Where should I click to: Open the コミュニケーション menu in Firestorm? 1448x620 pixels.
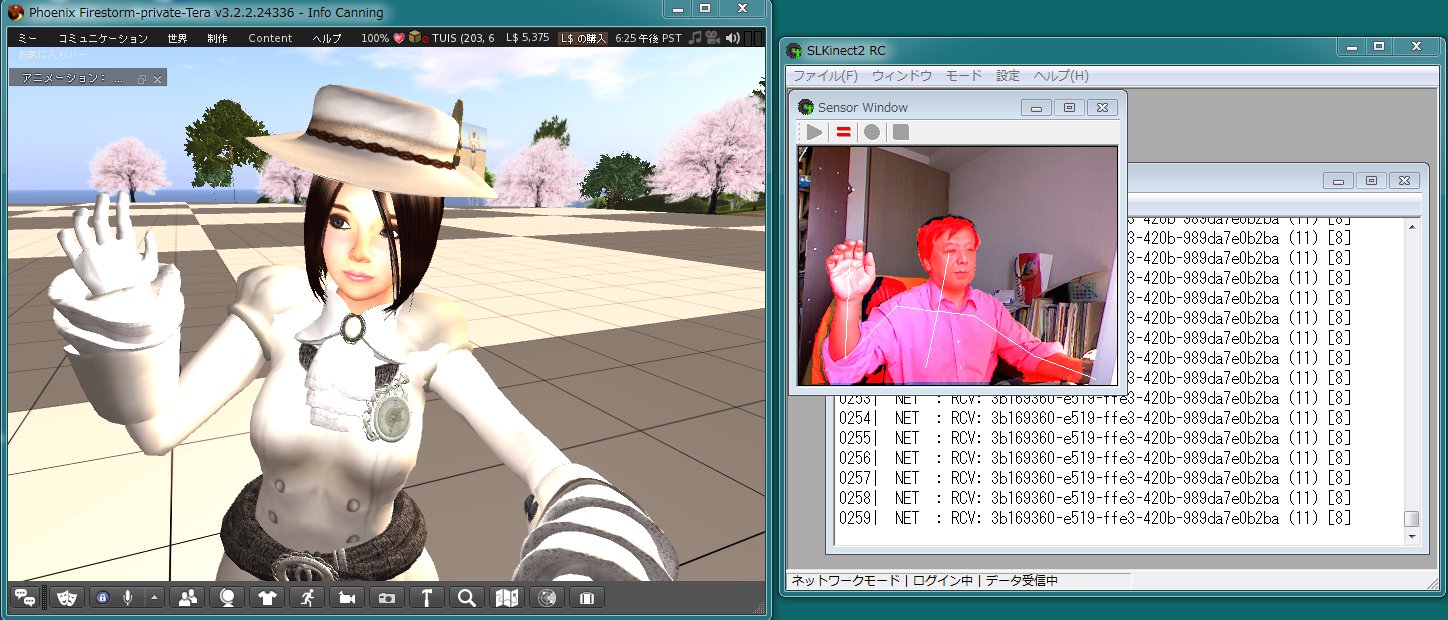pyautogui.click(x=103, y=38)
